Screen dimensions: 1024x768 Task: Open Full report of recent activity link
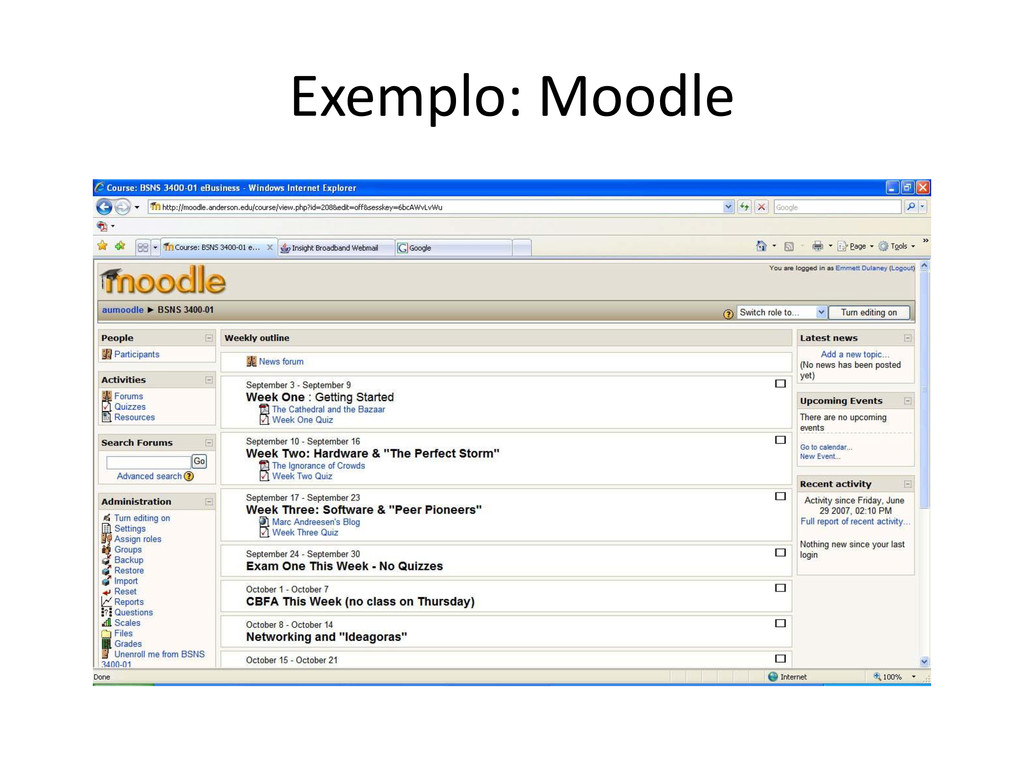pos(855,521)
